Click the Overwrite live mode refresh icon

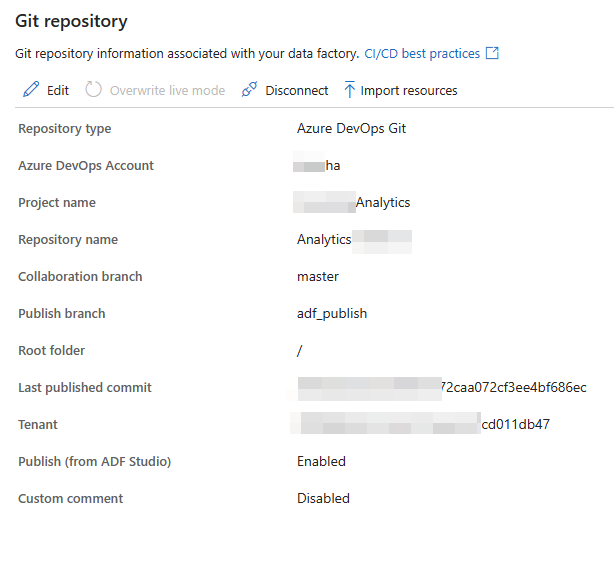click(x=93, y=90)
